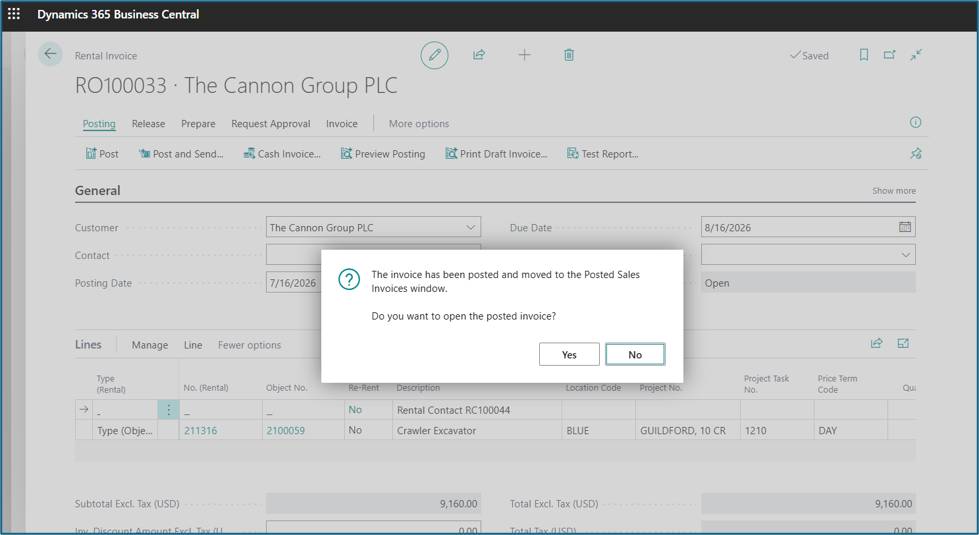Click the Location Code column header
The image size is (979, 535).
point(593,388)
